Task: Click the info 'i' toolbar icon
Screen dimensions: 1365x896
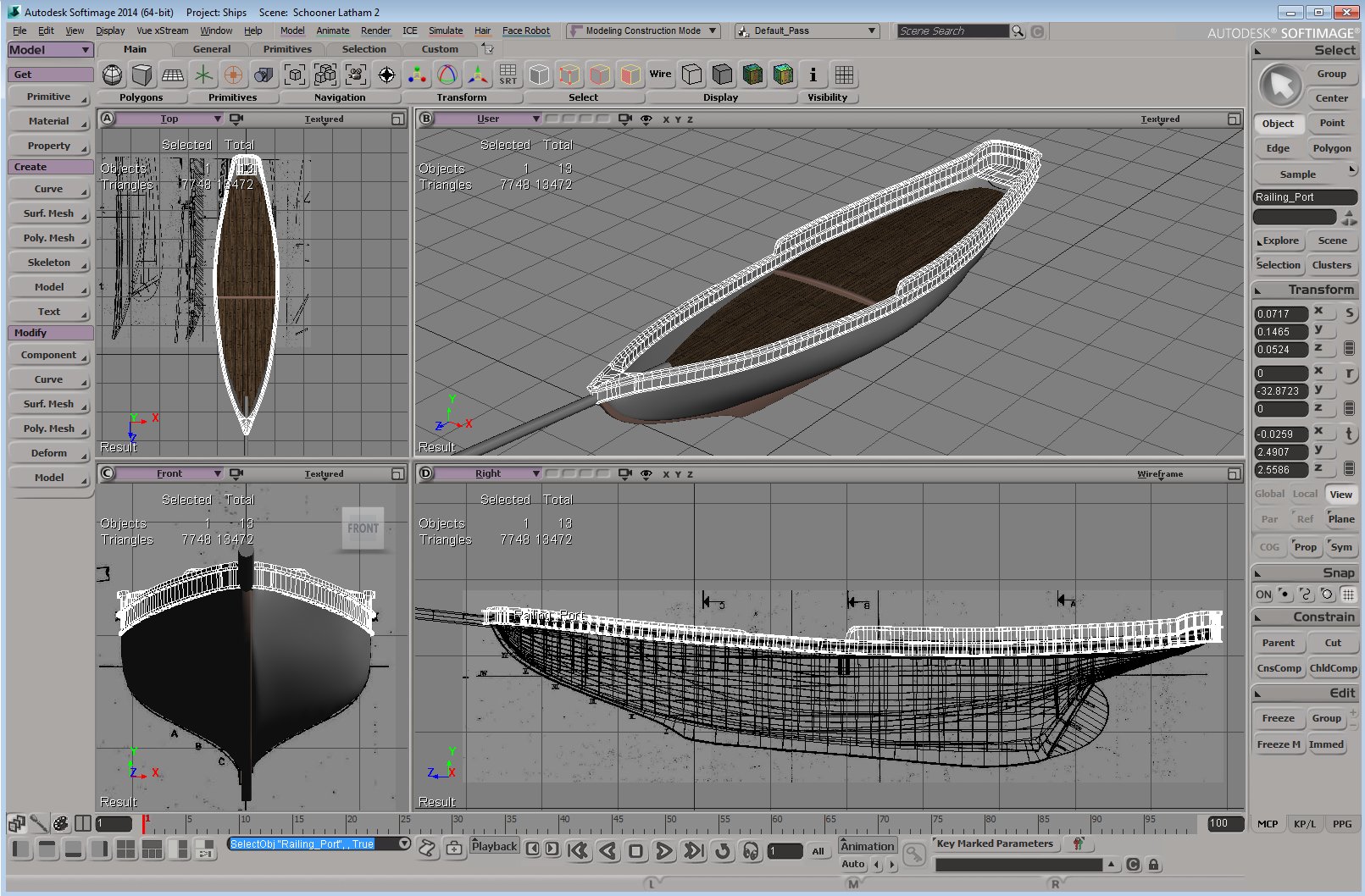Action: 813,75
